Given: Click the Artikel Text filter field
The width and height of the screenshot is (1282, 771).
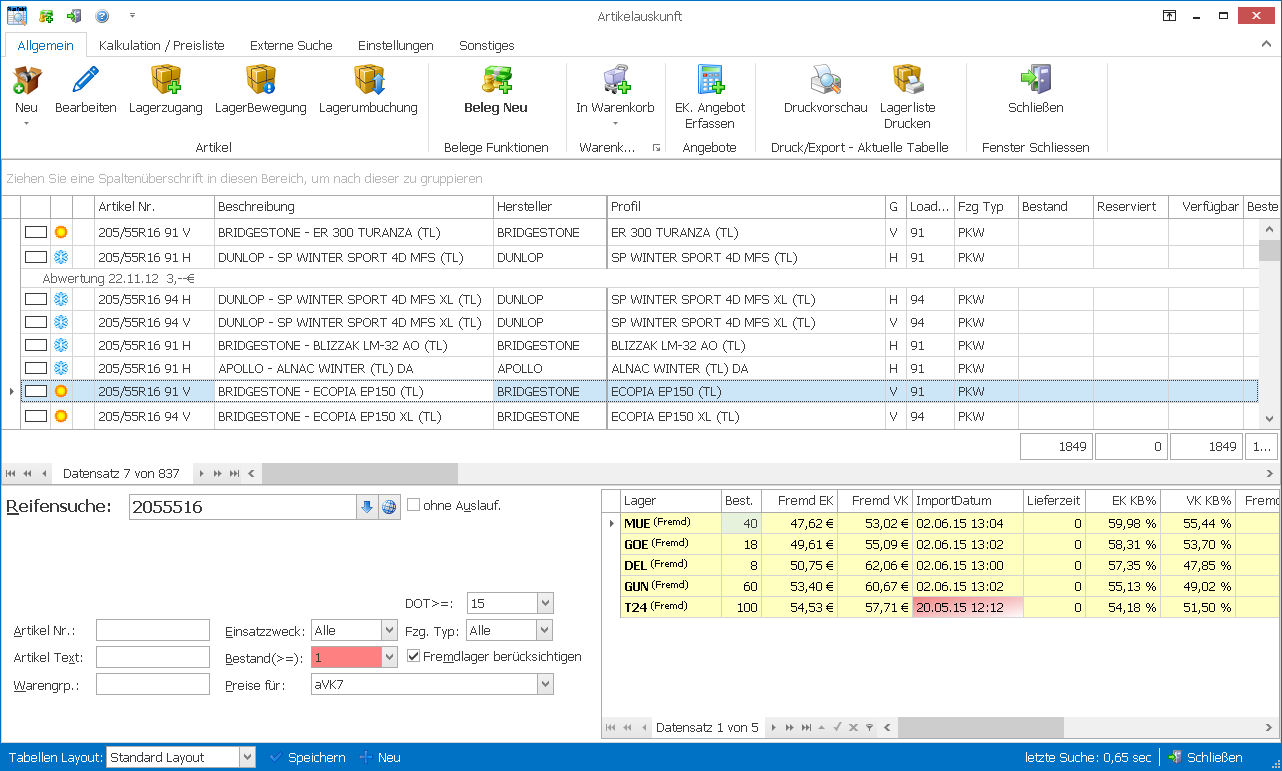Looking at the screenshot, I should point(153,657).
